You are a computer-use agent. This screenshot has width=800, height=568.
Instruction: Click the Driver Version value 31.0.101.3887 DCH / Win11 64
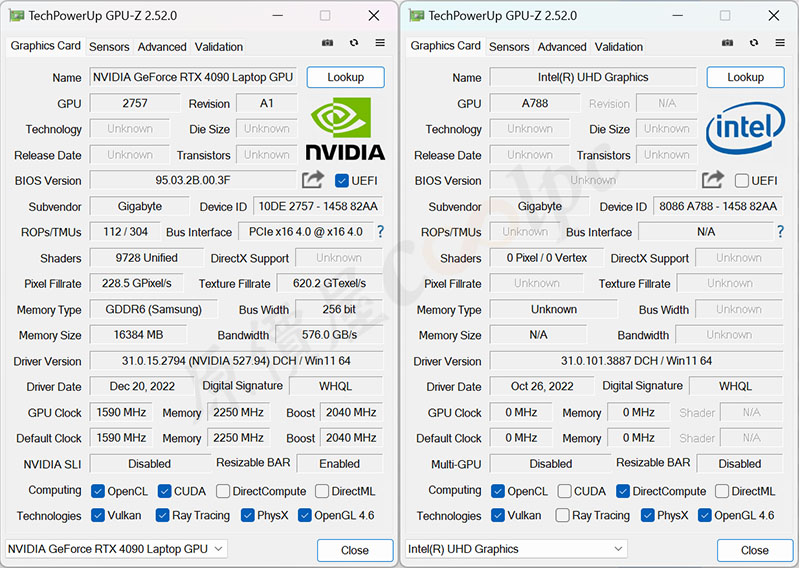click(636, 361)
